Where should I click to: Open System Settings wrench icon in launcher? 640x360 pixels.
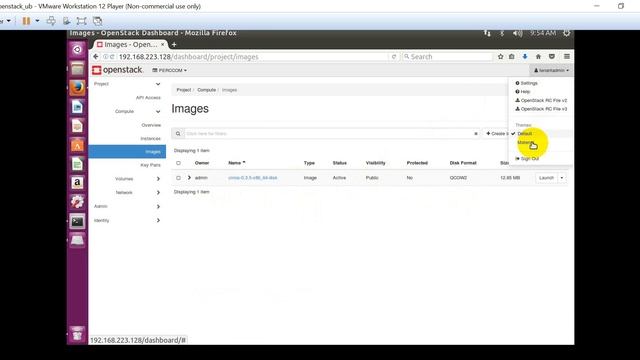(77, 202)
